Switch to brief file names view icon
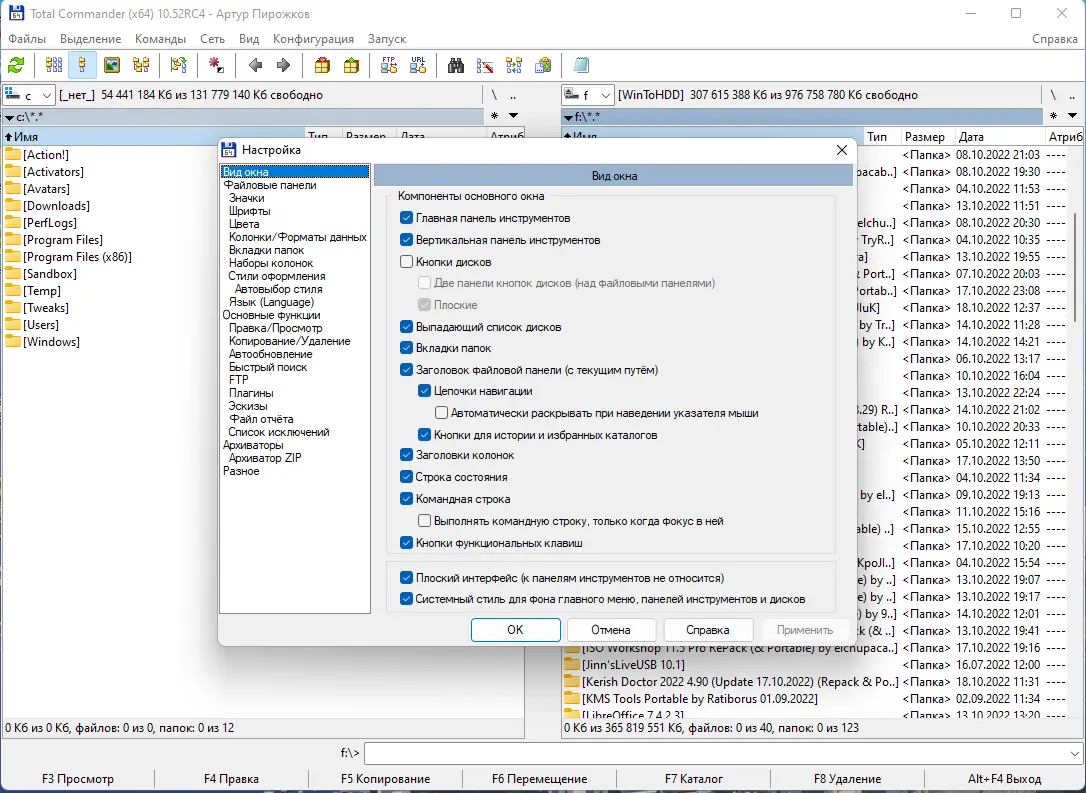The width and height of the screenshot is (1086, 793). (54, 66)
